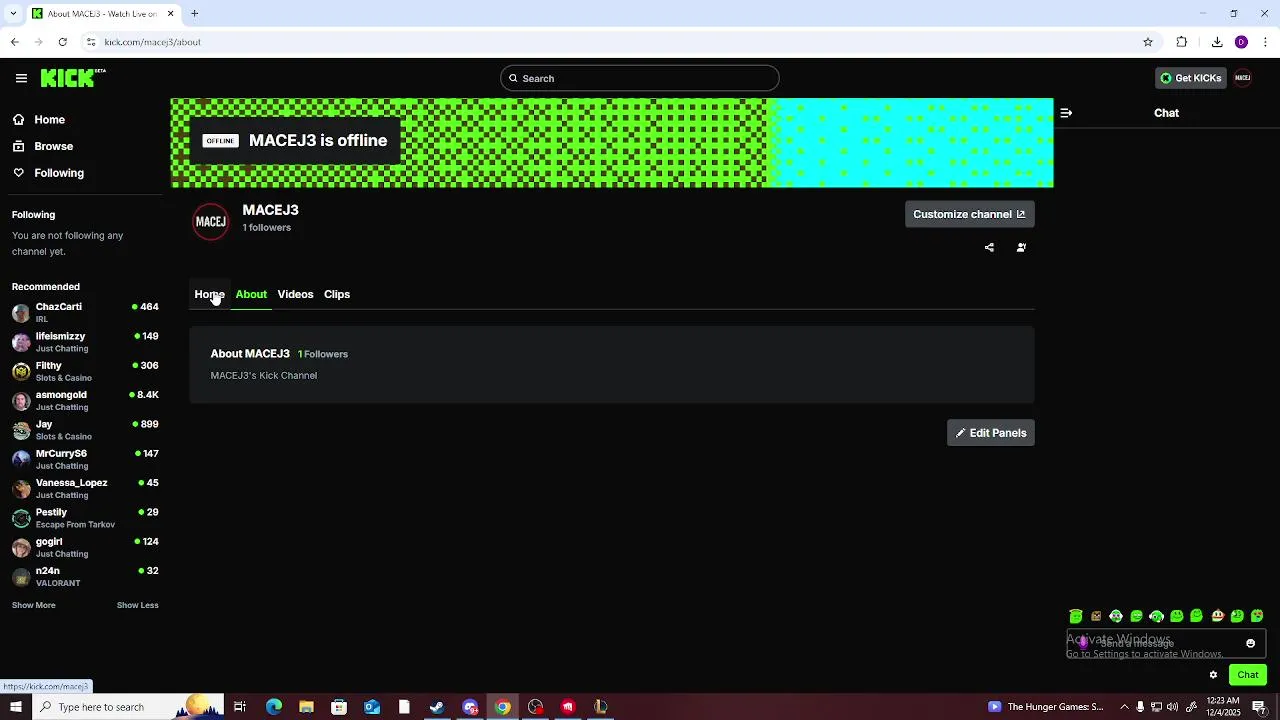
Task: Switch to the Clips tab
Action: [337, 294]
